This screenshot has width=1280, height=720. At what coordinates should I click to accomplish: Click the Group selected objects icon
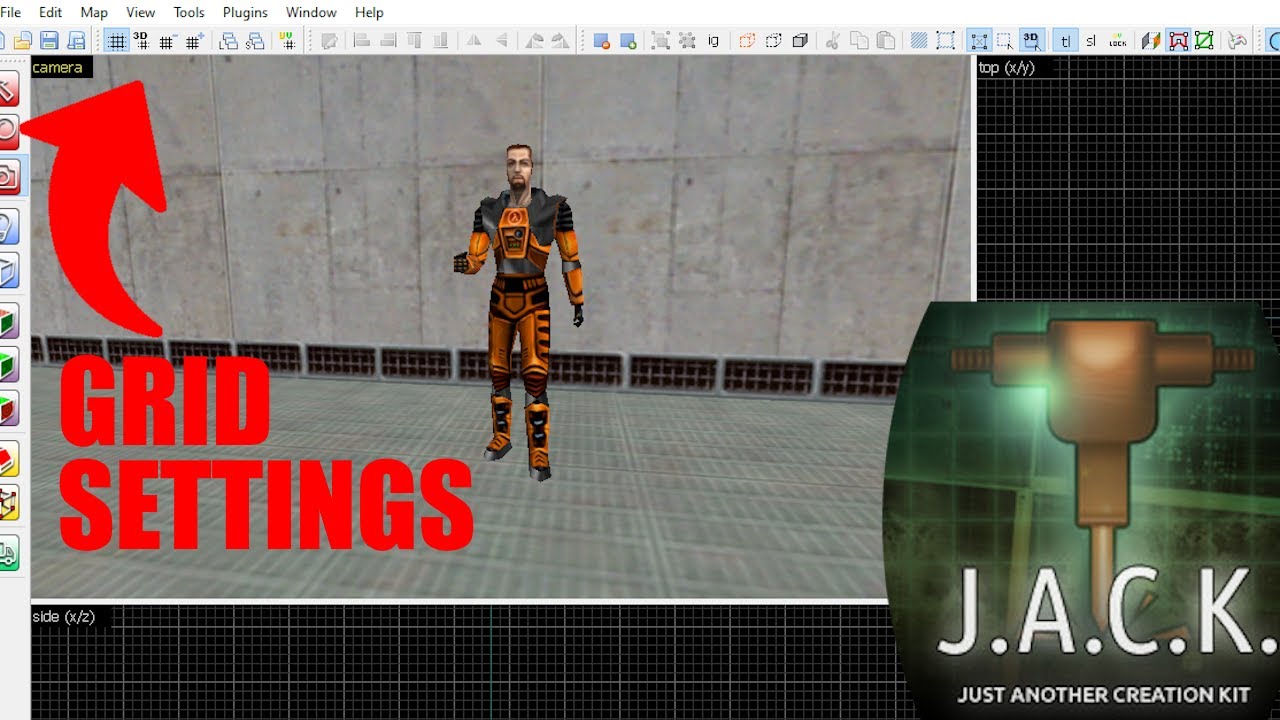pos(660,41)
